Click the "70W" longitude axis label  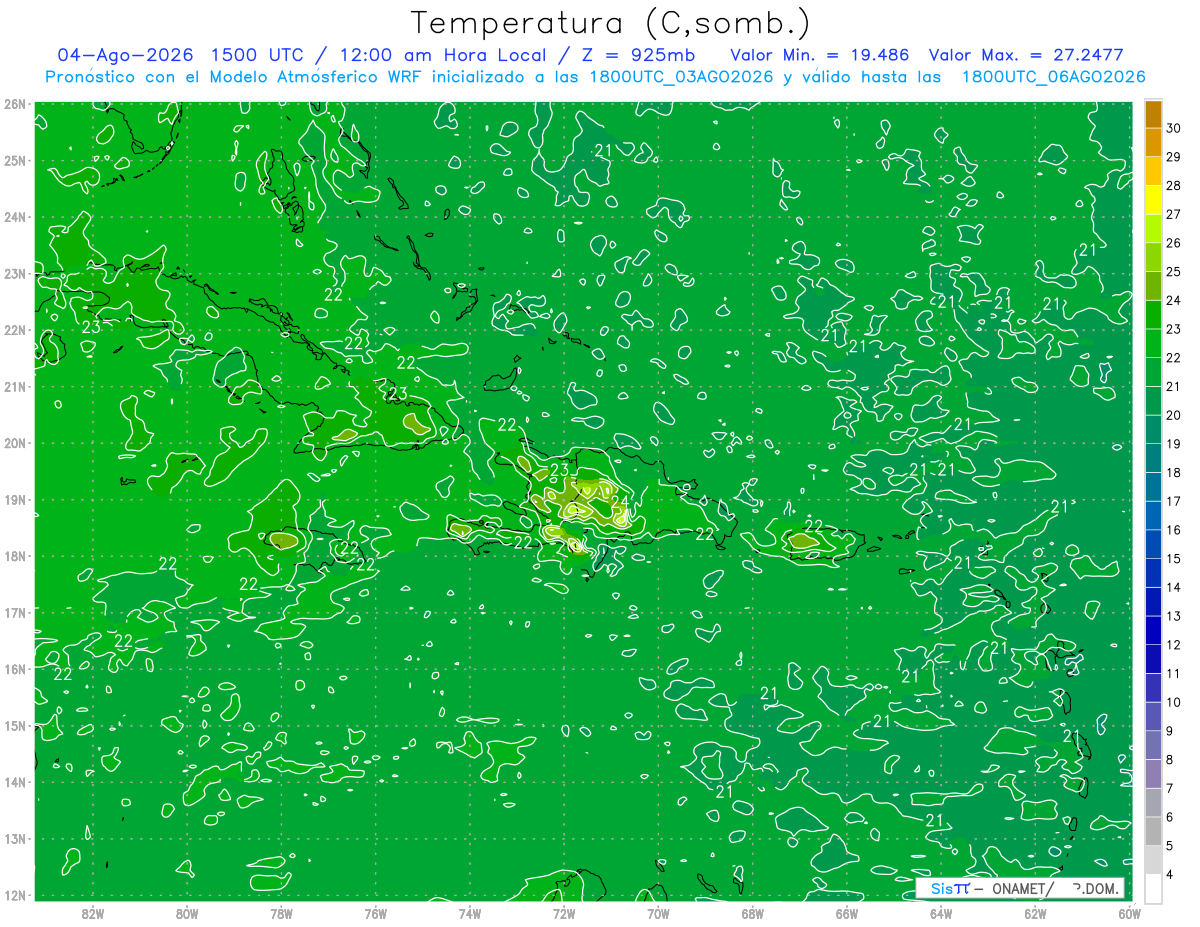[x=658, y=913]
